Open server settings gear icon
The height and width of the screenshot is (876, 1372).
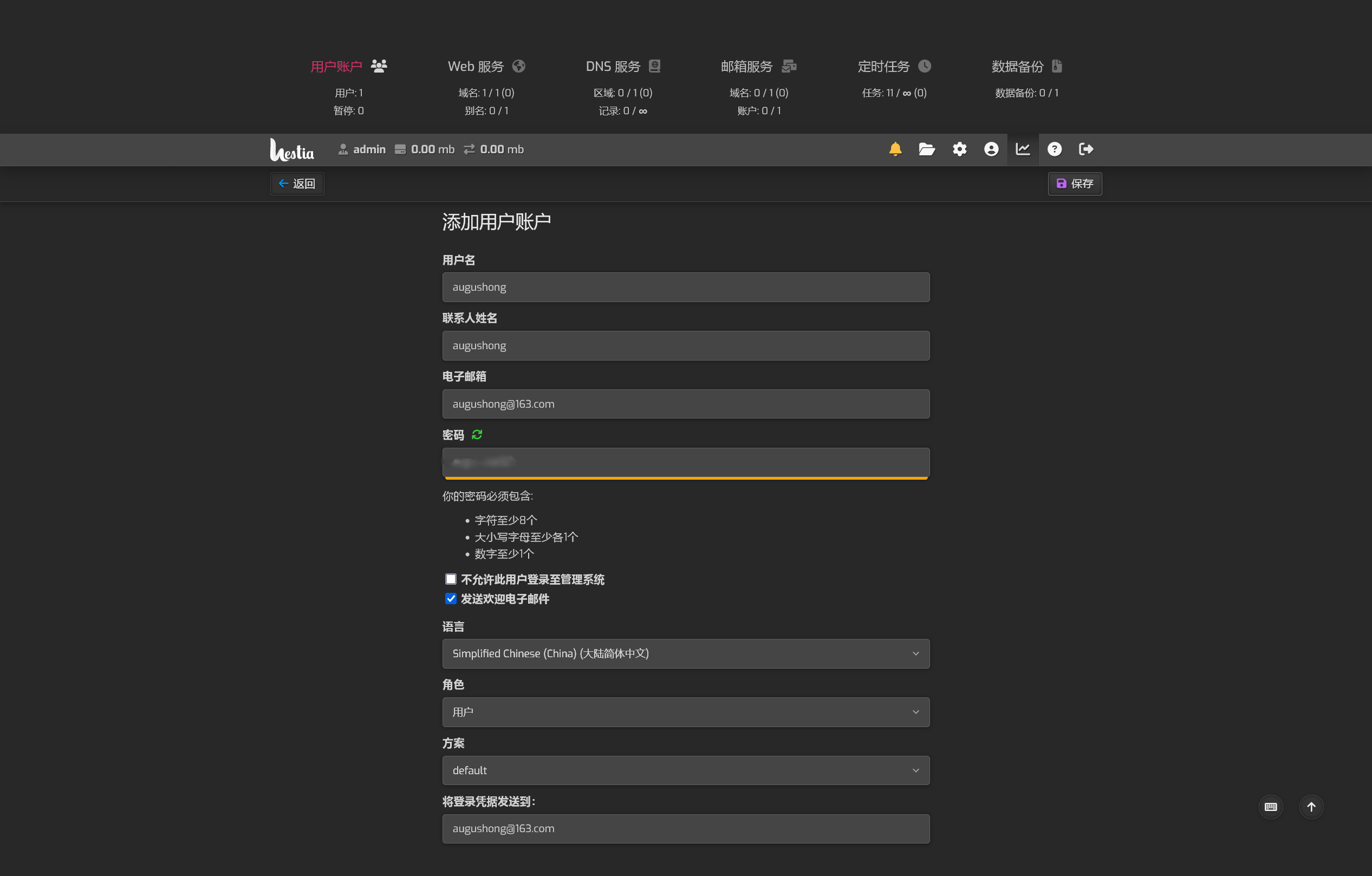tap(959, 149)
